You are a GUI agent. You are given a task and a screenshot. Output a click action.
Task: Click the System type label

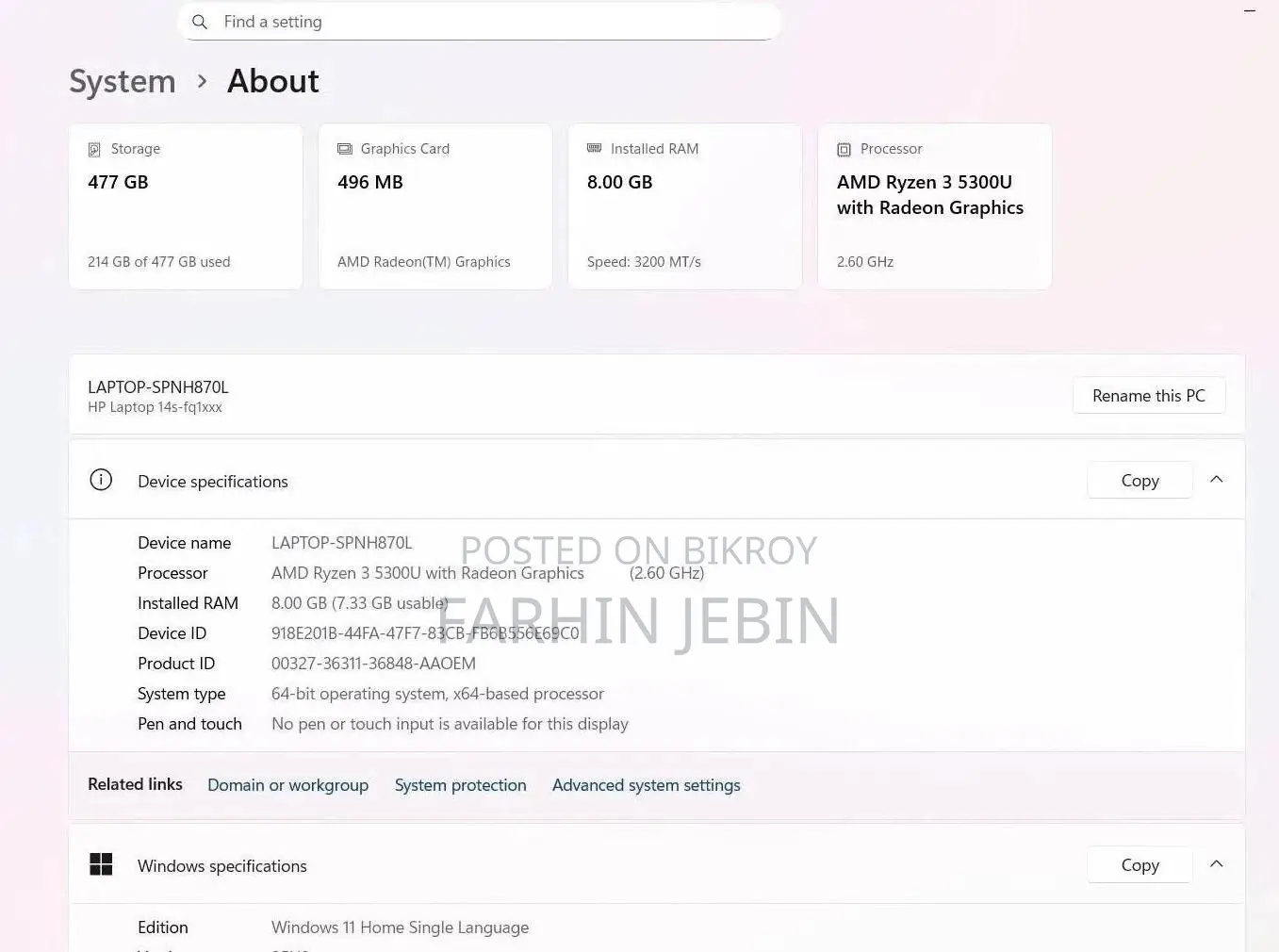click(182, 694)
